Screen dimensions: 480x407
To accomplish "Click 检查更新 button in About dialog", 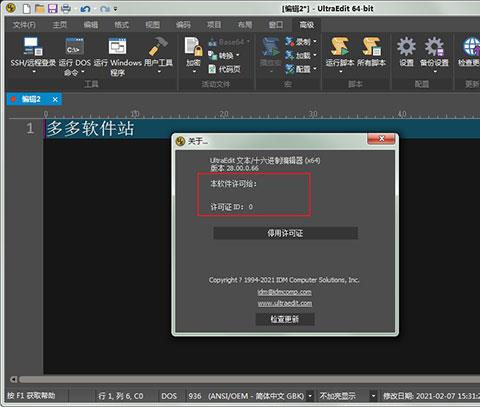I will click(x=285, y=319).
